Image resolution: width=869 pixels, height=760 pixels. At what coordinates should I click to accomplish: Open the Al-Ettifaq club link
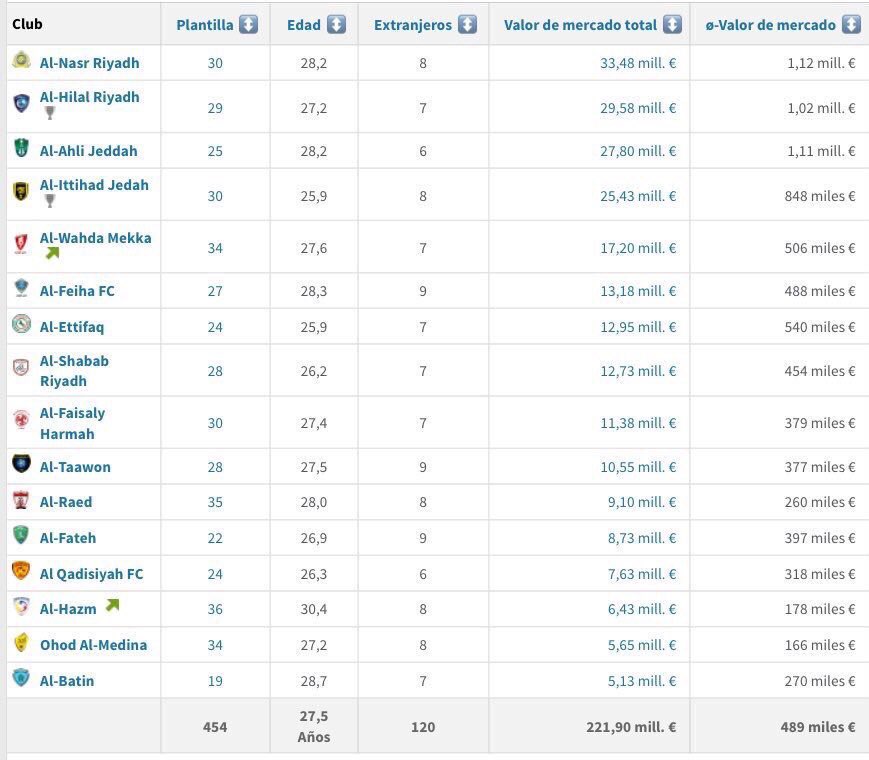71,327
